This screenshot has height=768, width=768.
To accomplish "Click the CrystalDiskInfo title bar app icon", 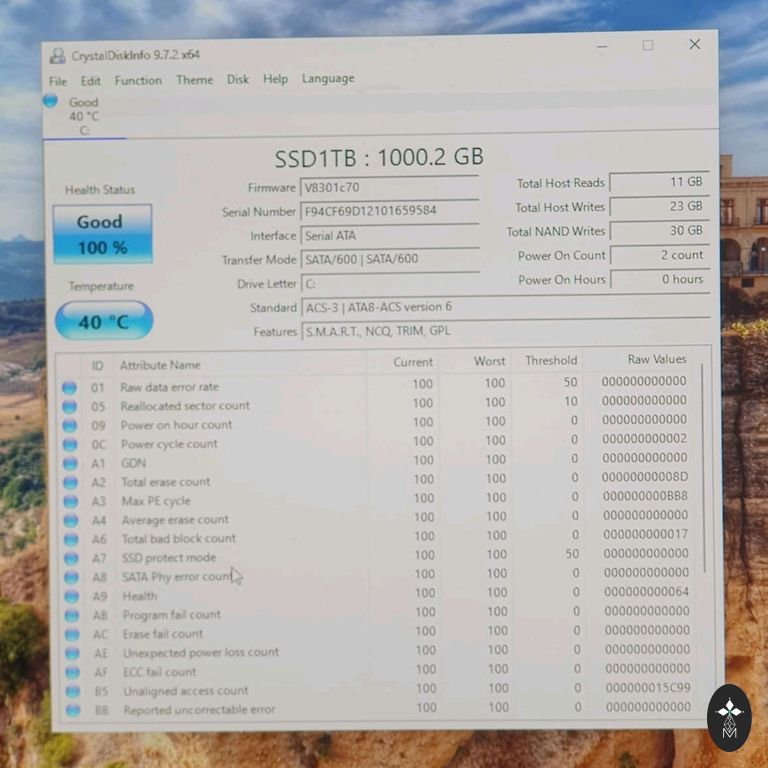I will click(57, 56).
